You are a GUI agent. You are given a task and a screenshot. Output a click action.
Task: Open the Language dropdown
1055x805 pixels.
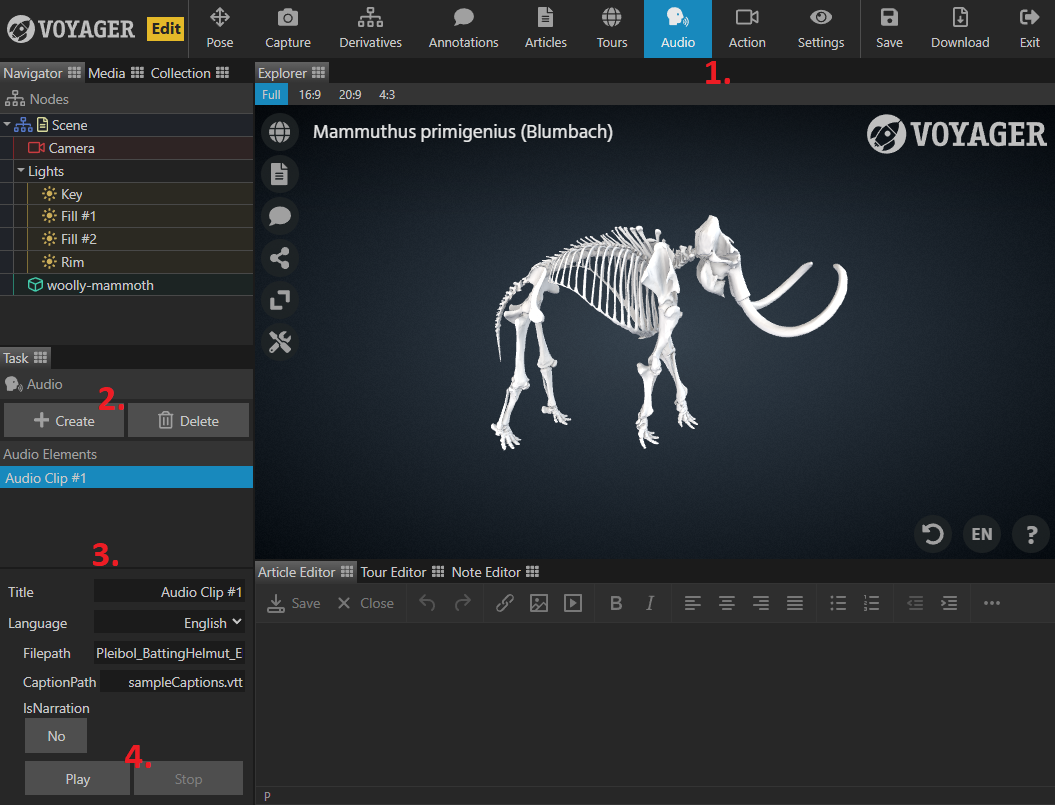pyautogui.click(x=169, y=623)
